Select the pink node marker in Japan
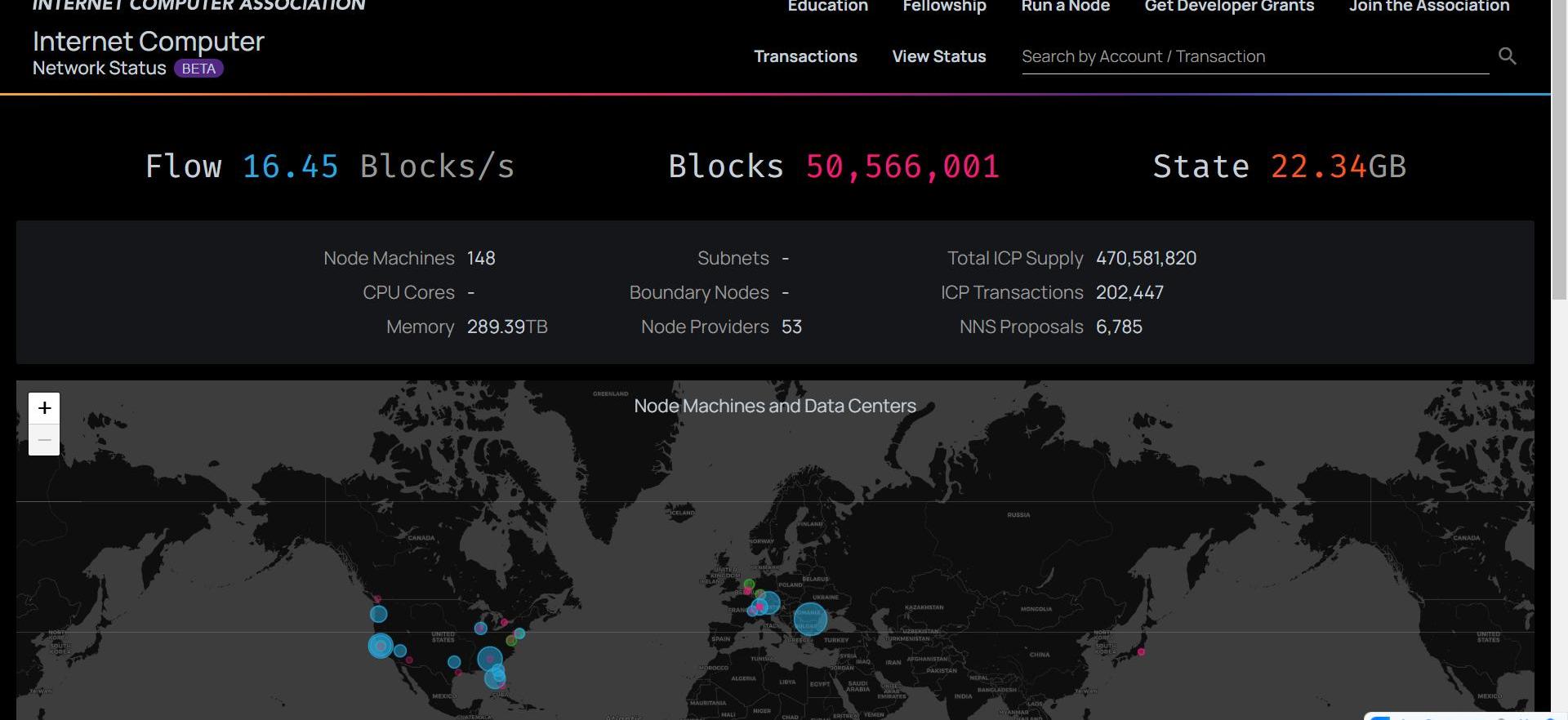1568x720 pixels. (x=1141, y=651)
